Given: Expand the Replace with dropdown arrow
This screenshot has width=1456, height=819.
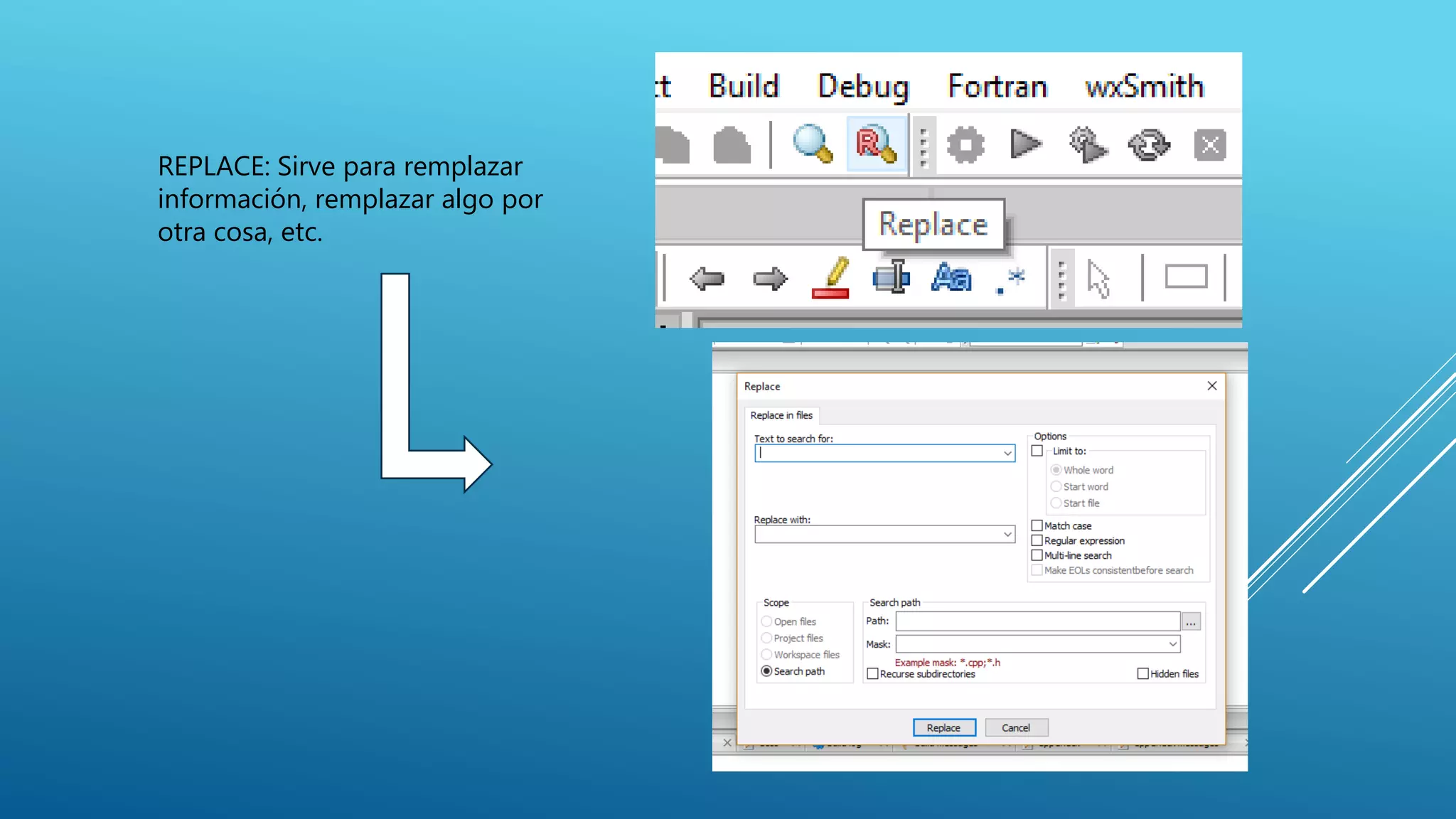Looking at the screenshot, I should click(1007, 534).
